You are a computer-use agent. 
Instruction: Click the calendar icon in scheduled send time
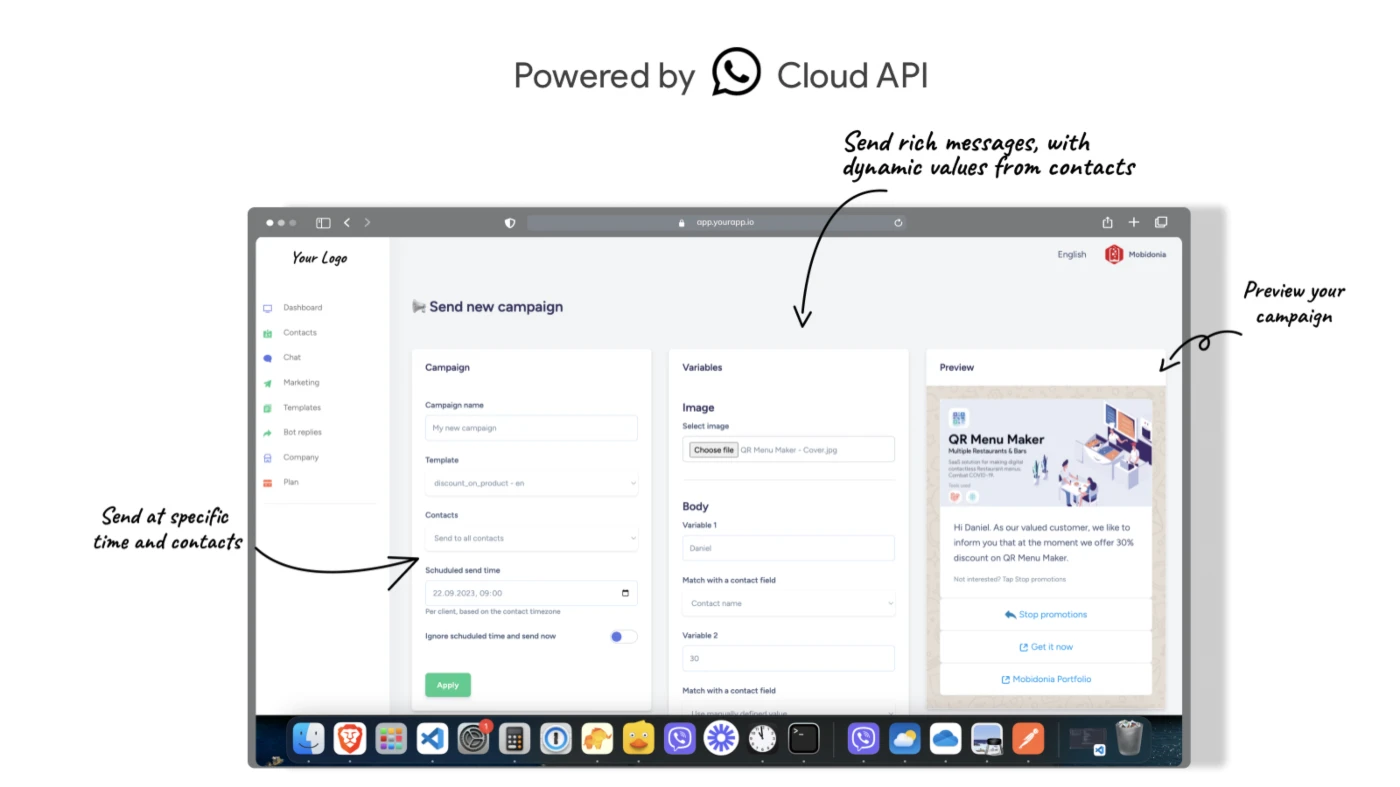(625, 593)
